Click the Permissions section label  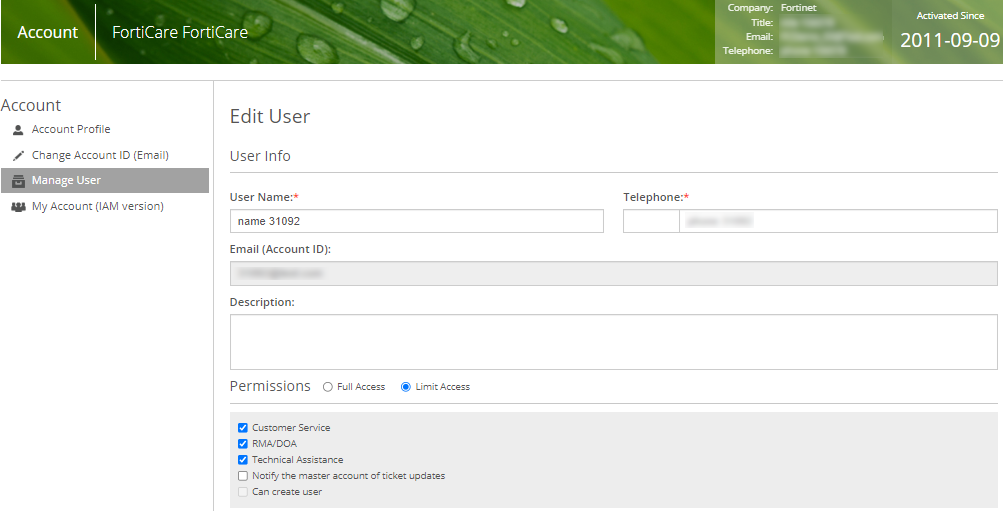point(270,386)
